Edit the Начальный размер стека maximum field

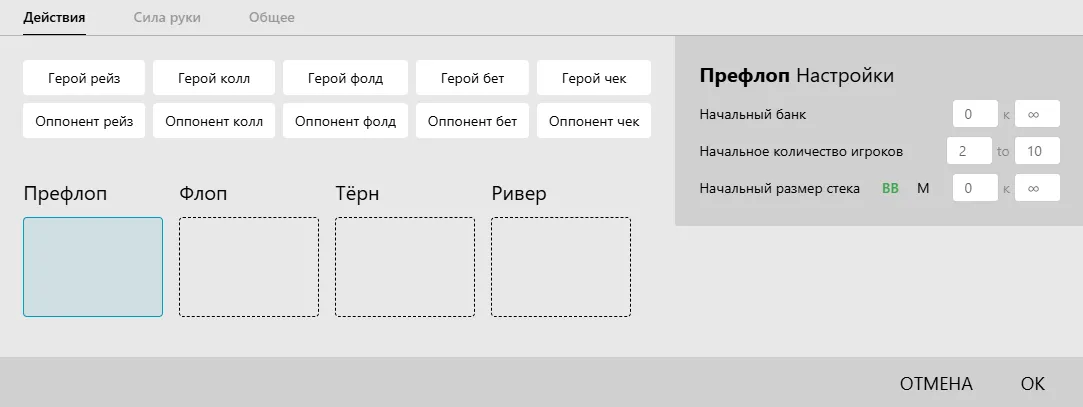1037,188
